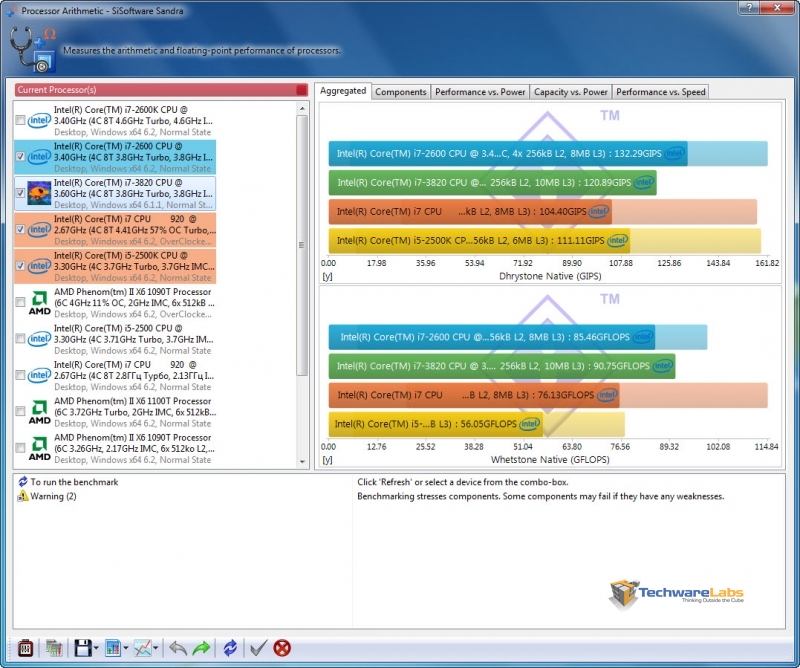
Task: Click the 'Click Refresh or select a device' text
Action: coord(463,482)
